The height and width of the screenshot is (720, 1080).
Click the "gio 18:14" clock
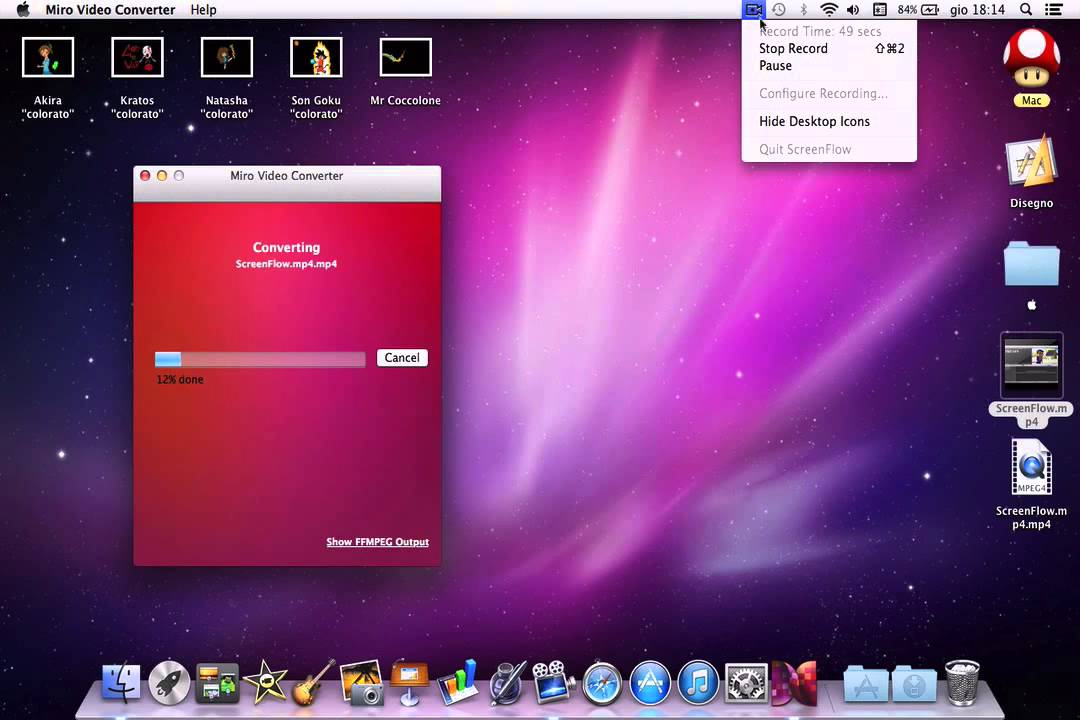[x=977, y=10]
